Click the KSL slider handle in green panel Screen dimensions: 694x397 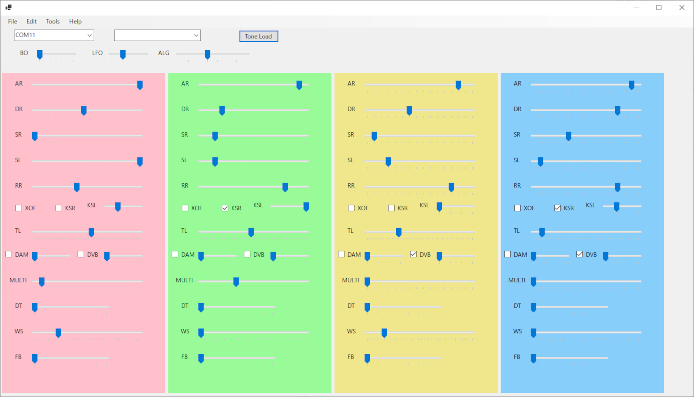[306, 207]
